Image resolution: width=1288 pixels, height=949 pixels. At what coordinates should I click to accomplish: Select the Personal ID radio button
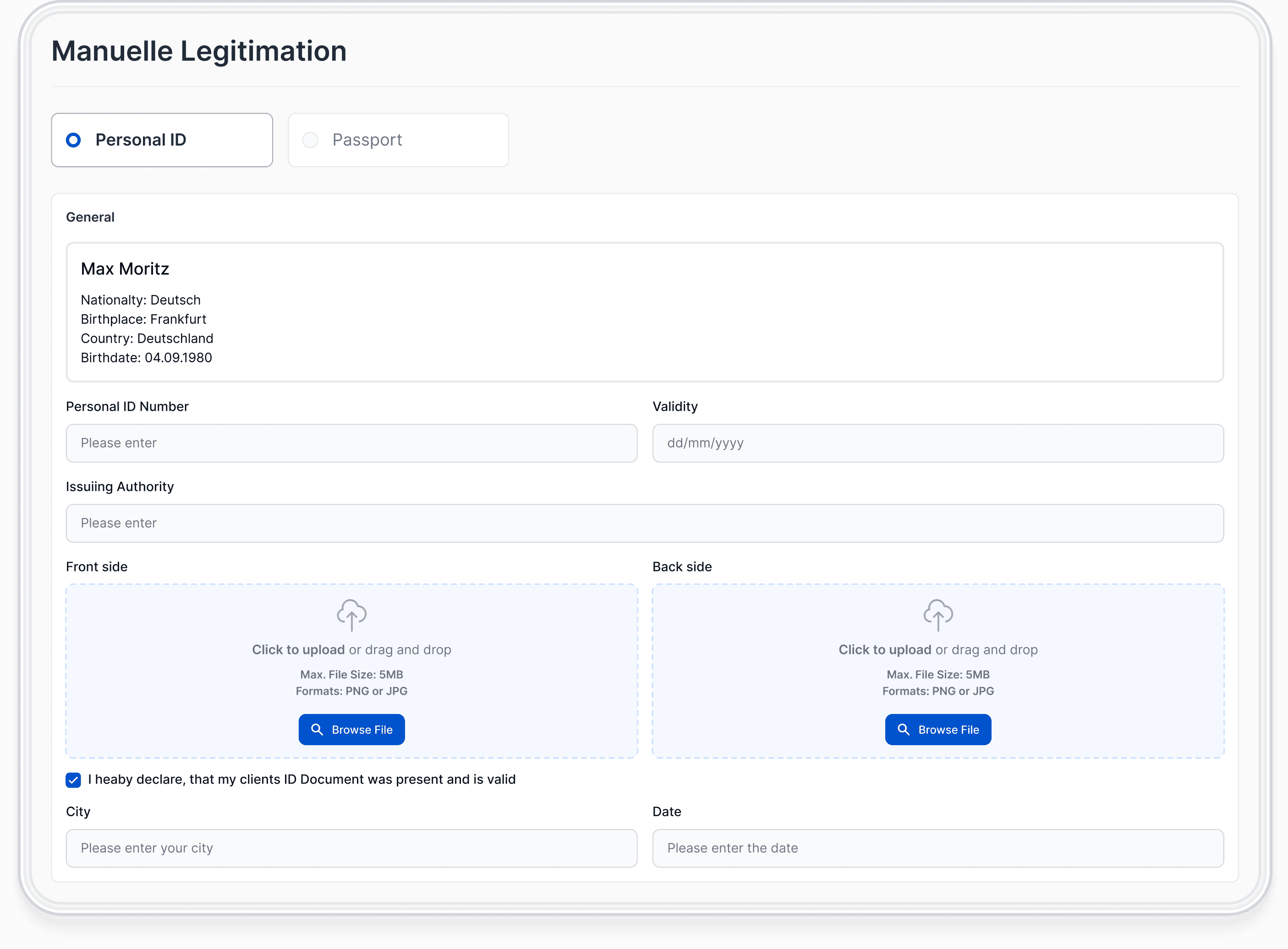point(74,140)
